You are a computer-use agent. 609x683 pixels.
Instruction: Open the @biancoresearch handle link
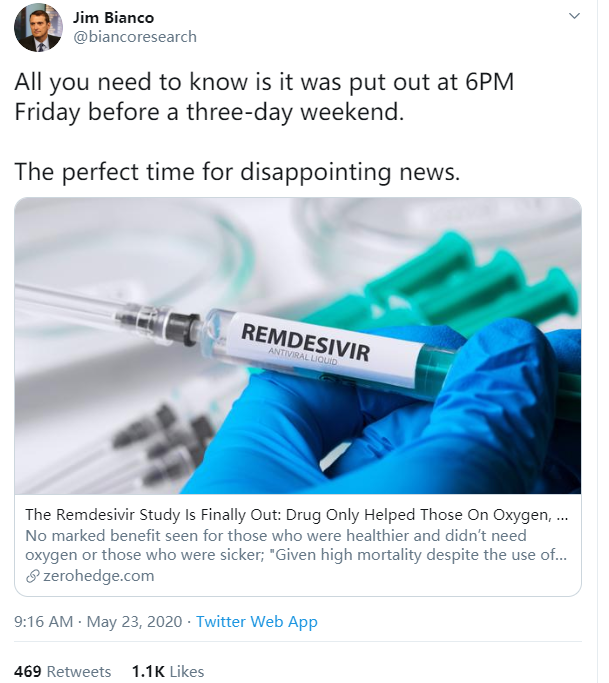pos(135,37)
